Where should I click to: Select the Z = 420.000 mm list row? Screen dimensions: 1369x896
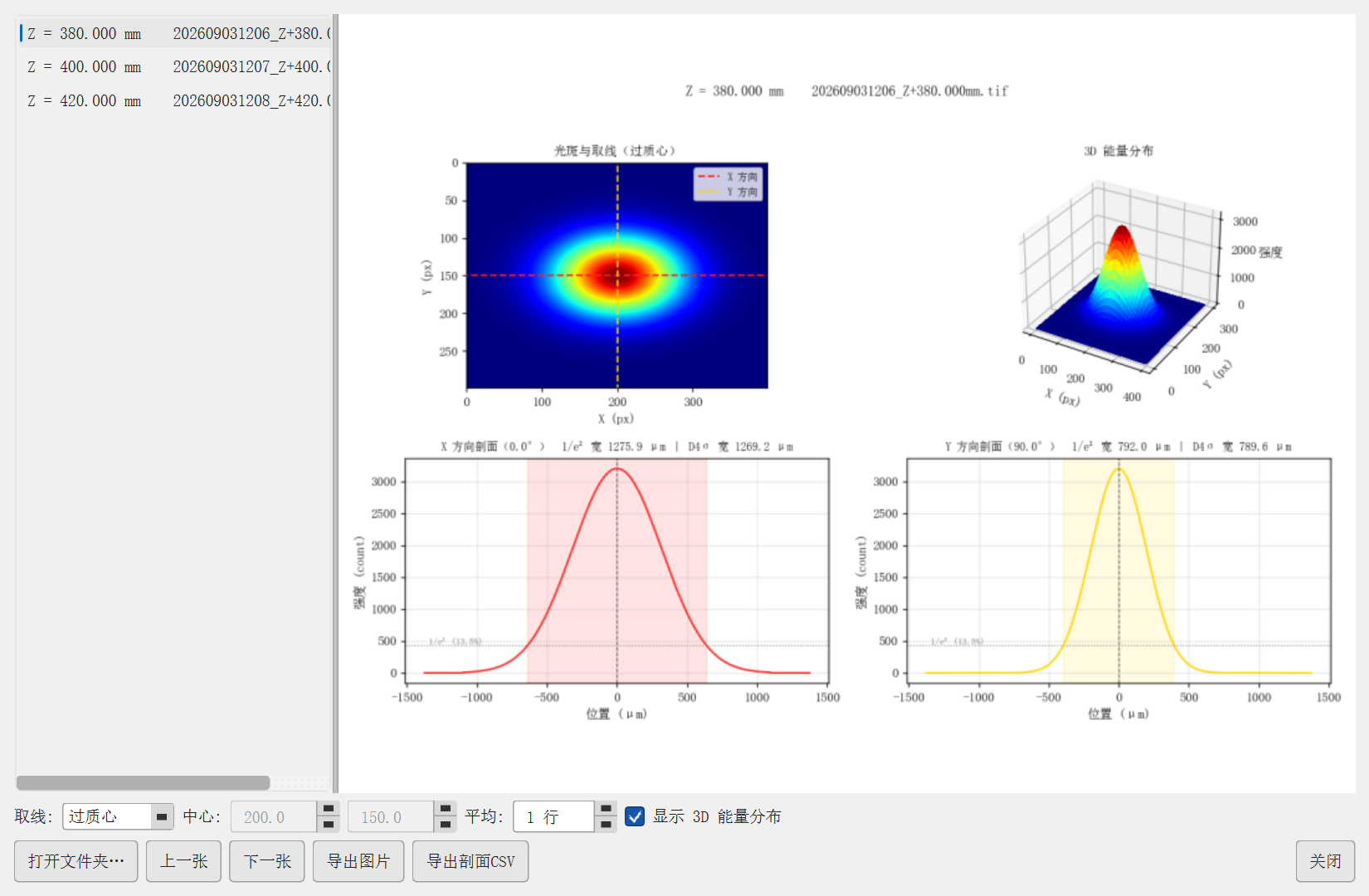click(174, 100)
